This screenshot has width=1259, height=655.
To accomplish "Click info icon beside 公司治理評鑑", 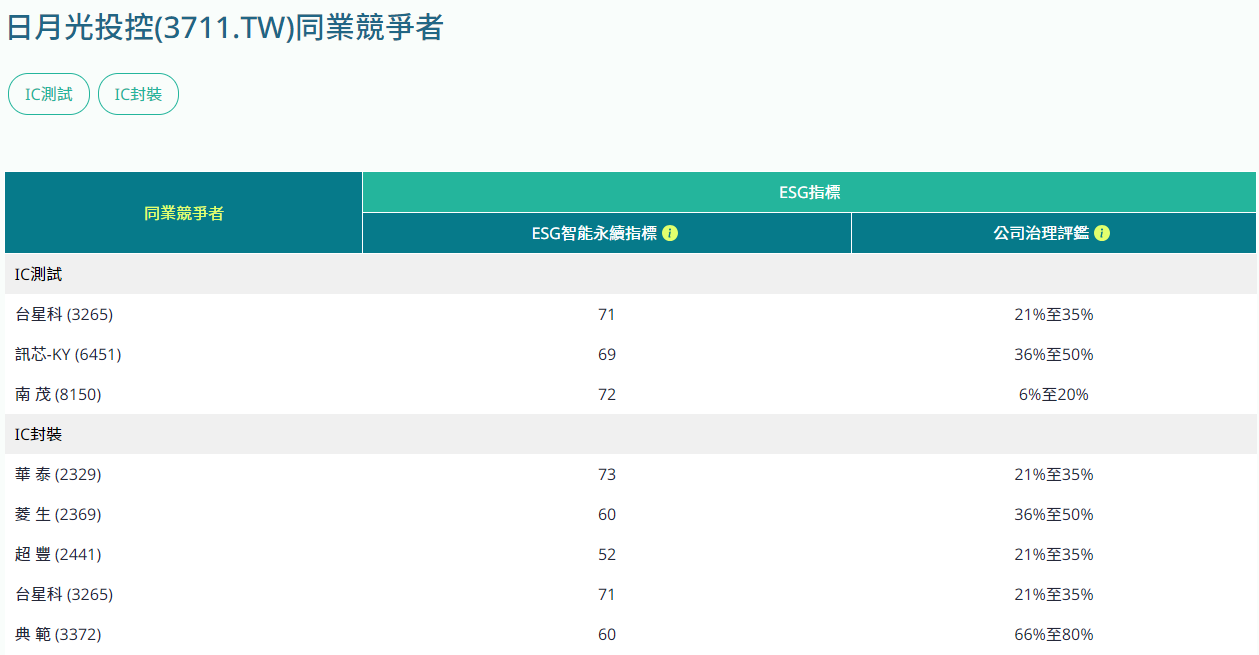I will [x=1102, y=233].
